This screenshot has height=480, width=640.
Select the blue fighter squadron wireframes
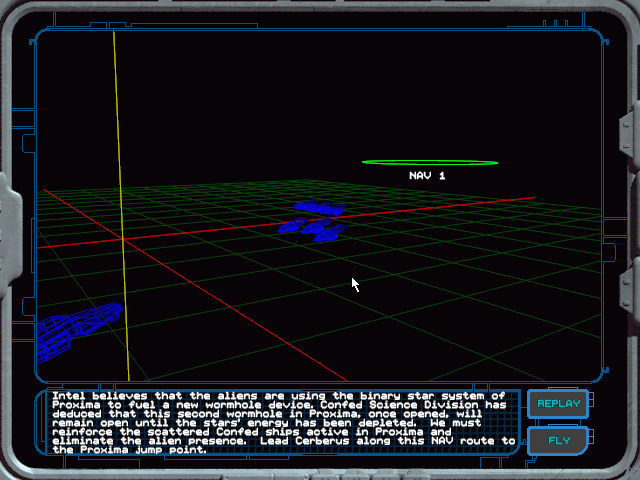click(x=313, y=220)
